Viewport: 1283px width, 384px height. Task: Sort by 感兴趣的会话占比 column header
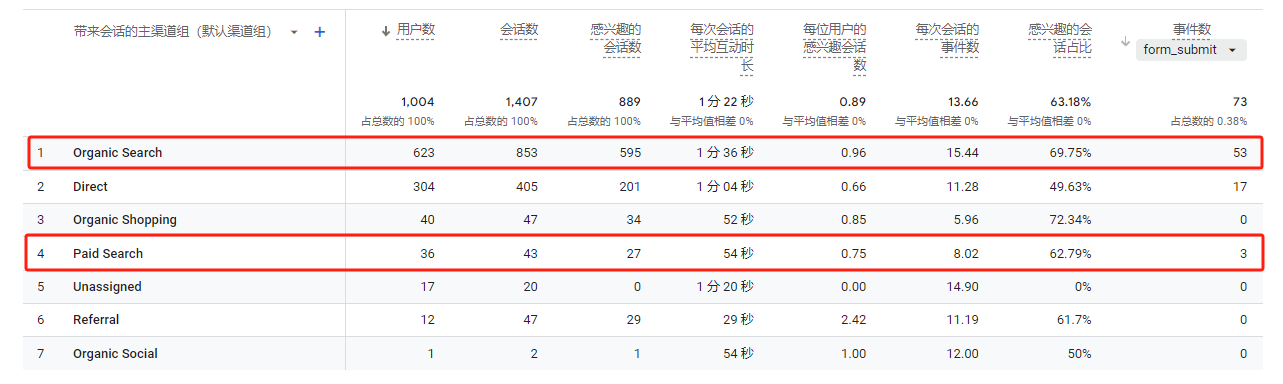coord(1059,38)
